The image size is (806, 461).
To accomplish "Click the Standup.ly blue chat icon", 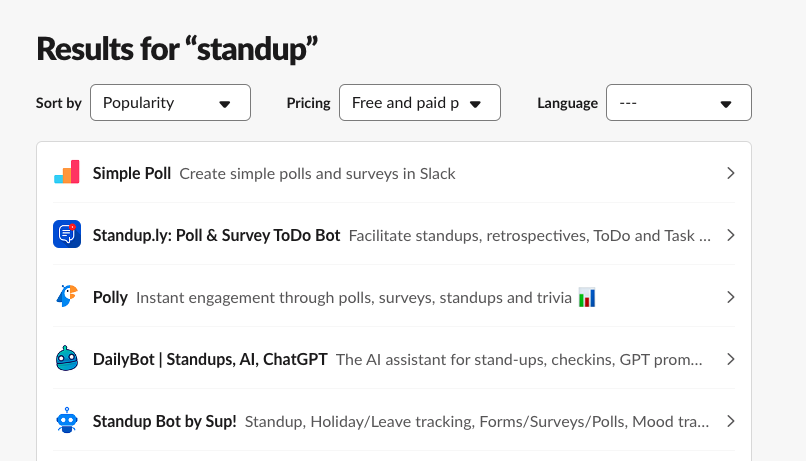I will (x=67, y=234).
